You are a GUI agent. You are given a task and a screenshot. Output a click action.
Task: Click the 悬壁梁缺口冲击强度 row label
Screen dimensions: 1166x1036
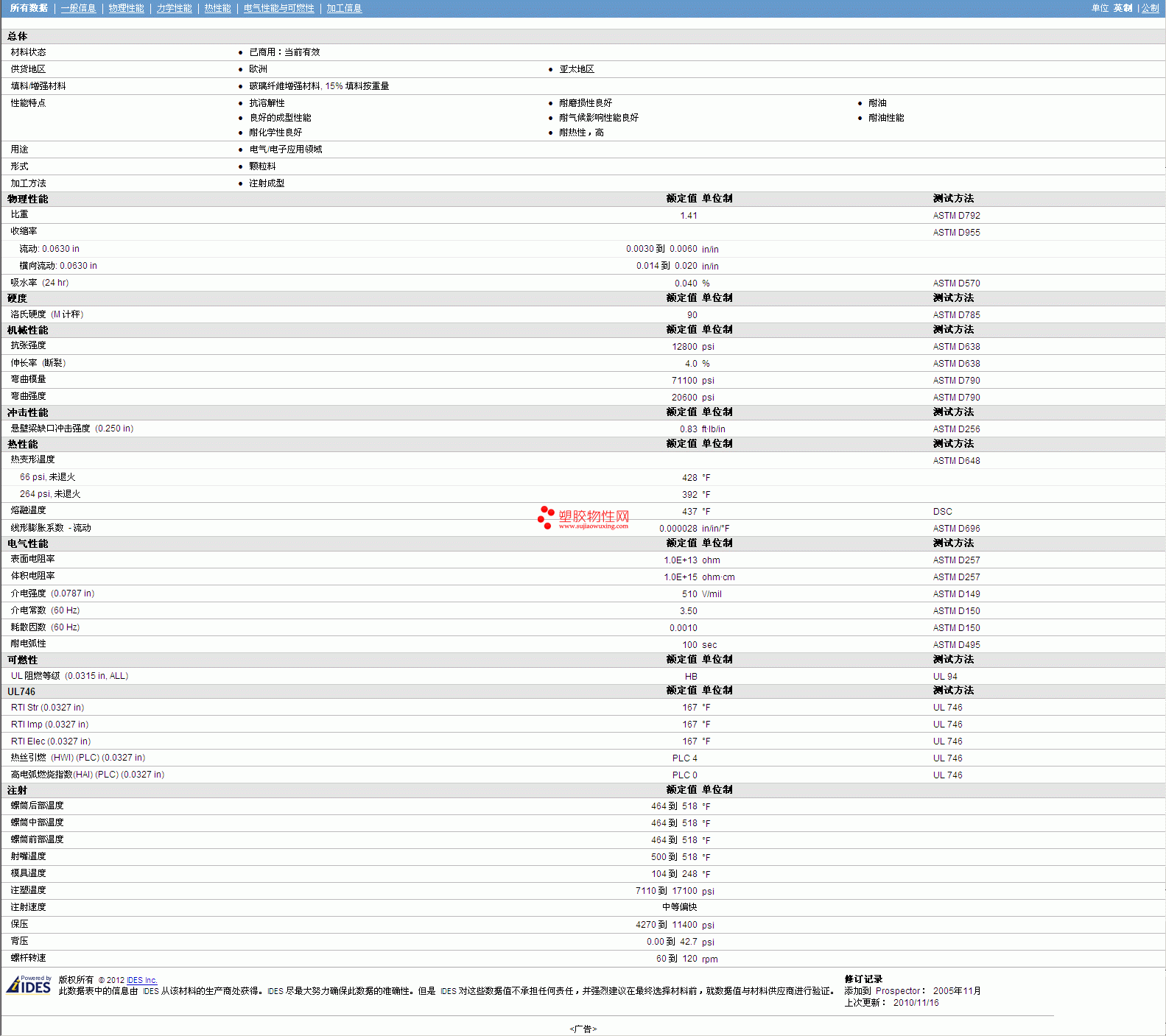[72, 429]
